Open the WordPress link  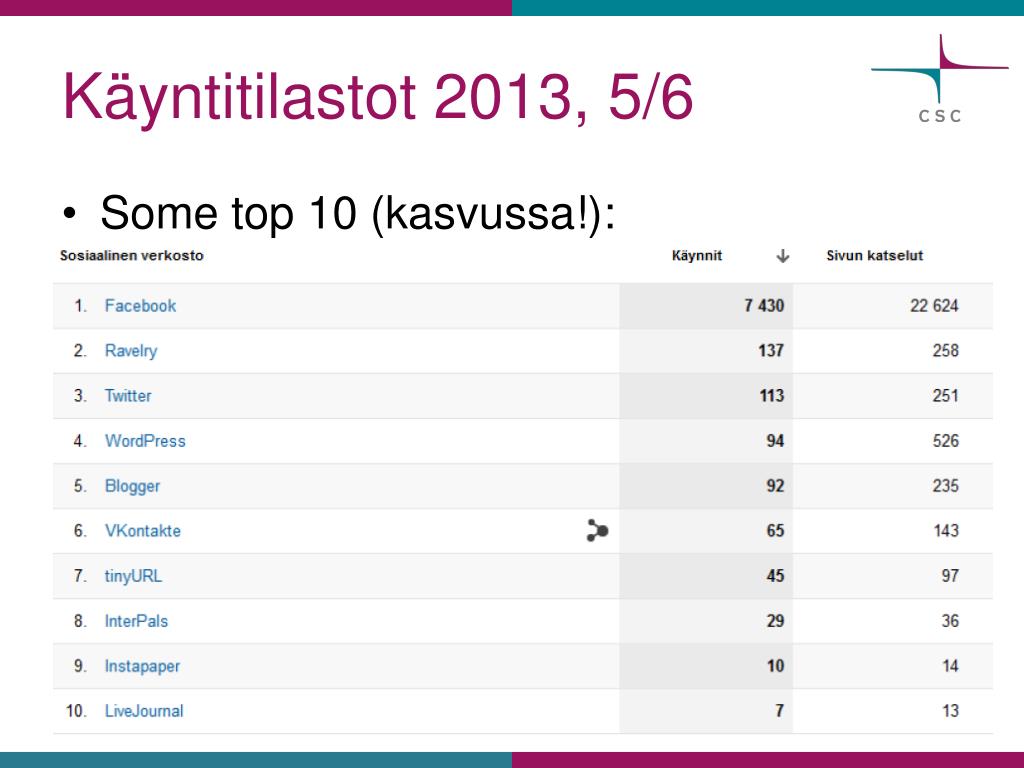[145, 441]
